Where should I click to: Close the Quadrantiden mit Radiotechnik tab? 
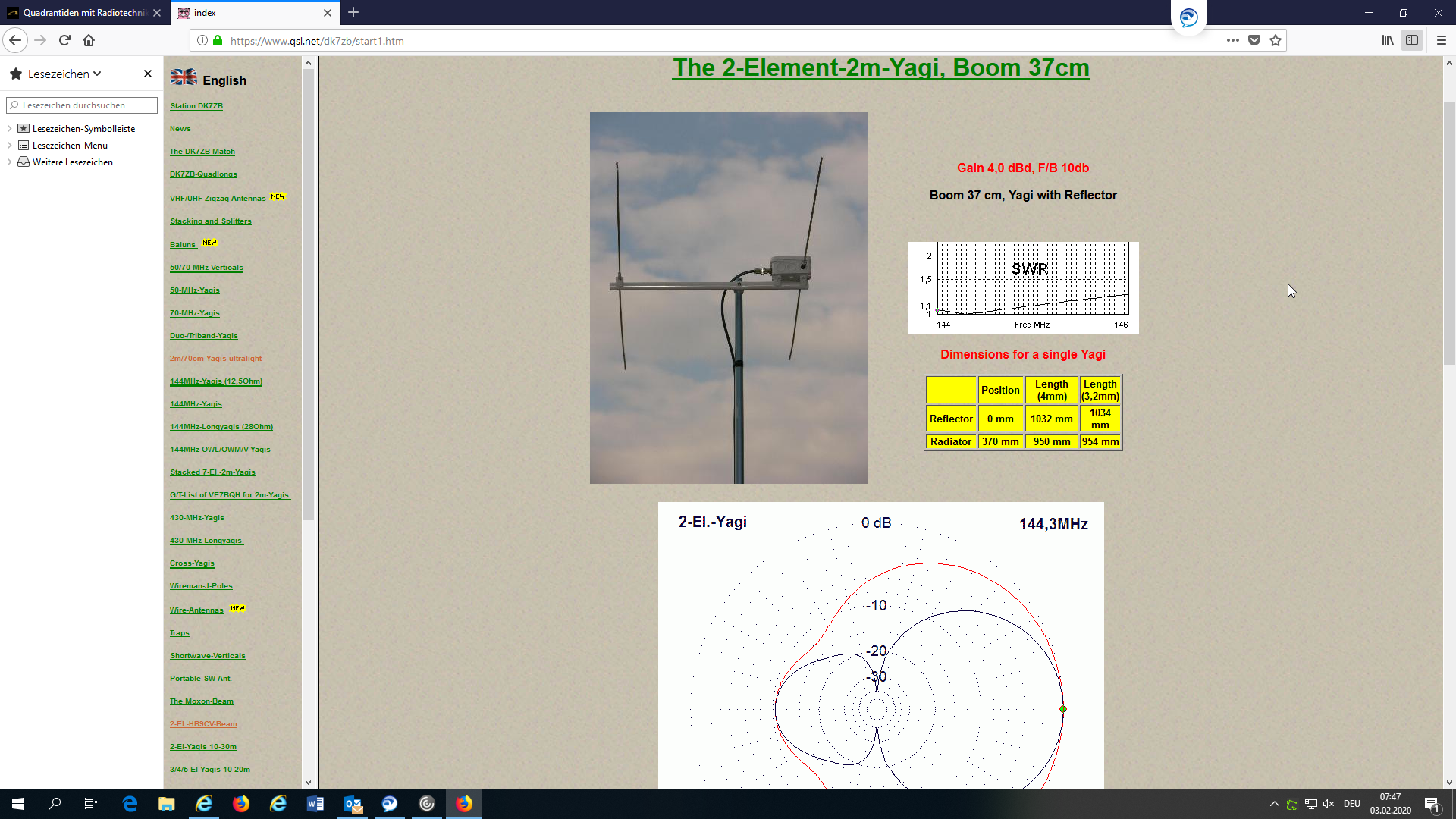coord(157,13)
